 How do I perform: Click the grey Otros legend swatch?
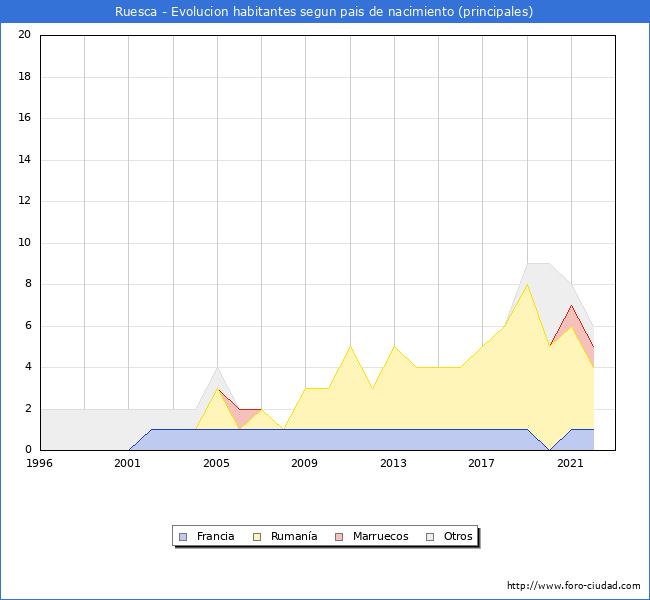430,537
